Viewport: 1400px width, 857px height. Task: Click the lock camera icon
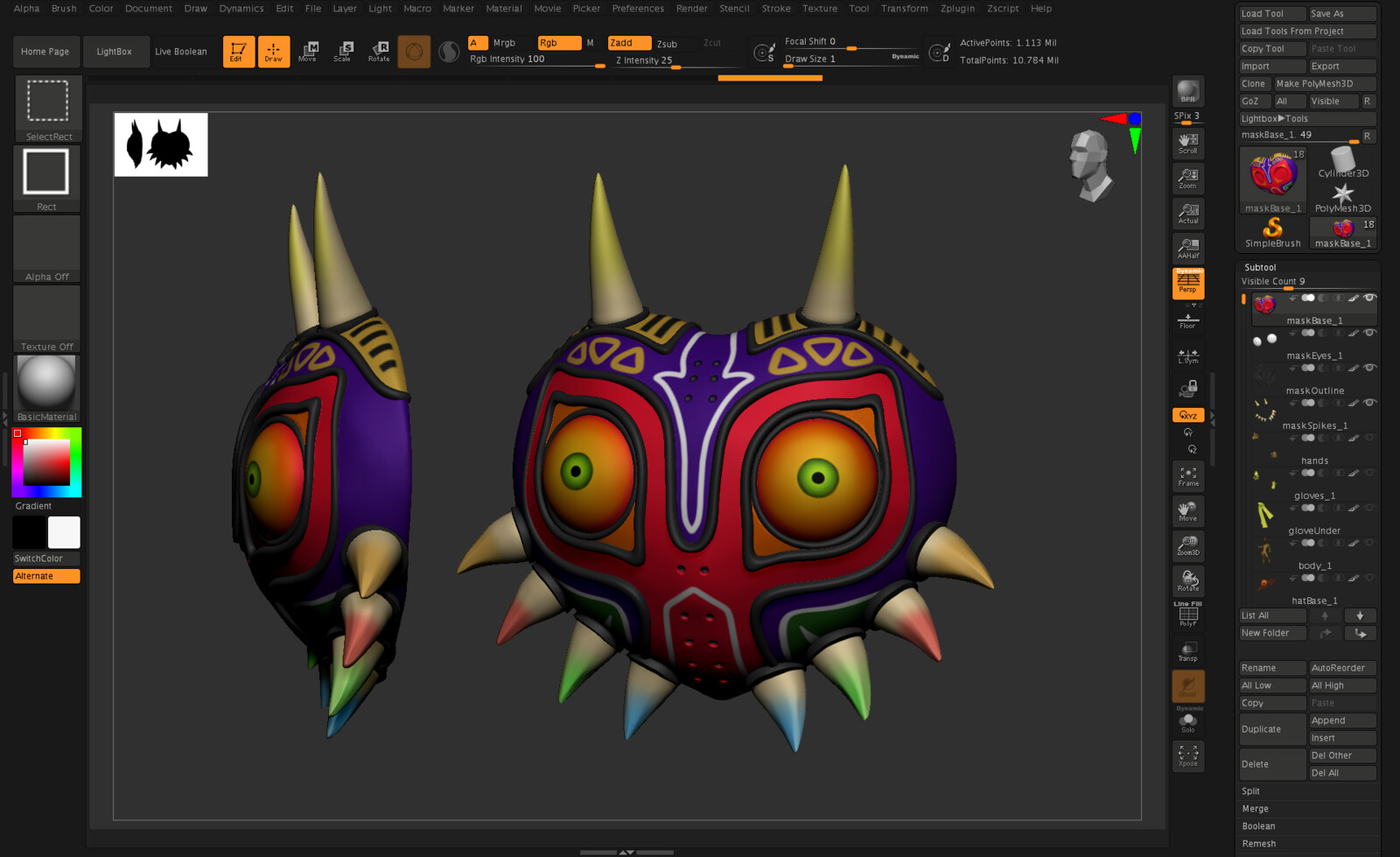tap(1188, 389)
